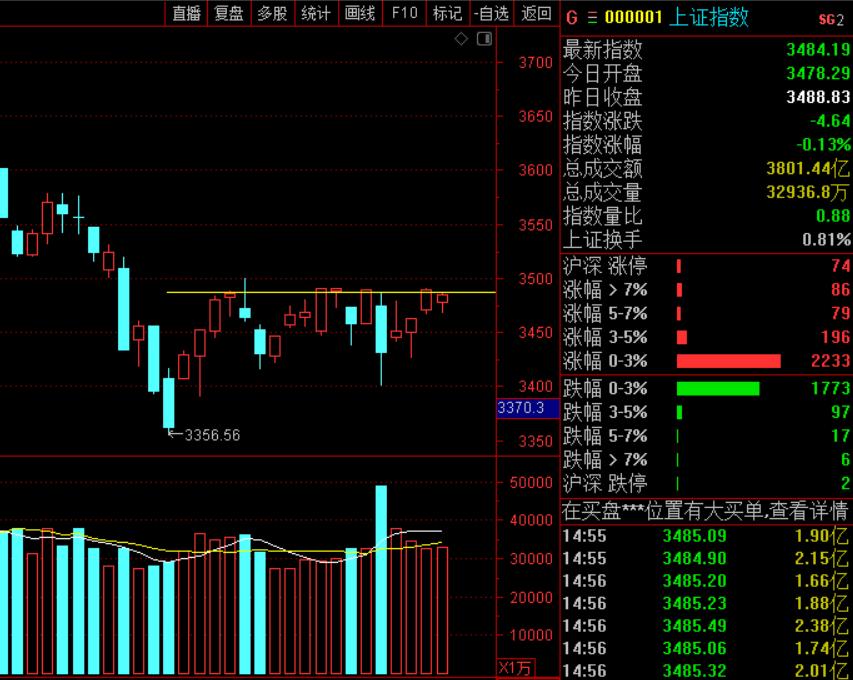Click the 14:56 tick at 3485.49
The height and width of the screenshot is (680, 853).
click(x=705, y=626)
